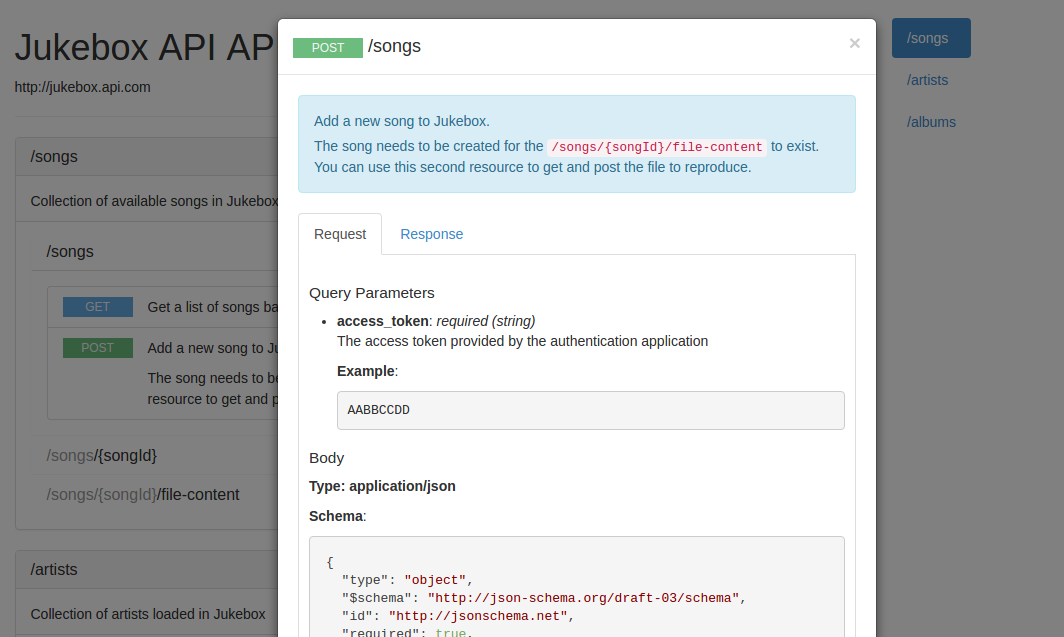The width and height of the screenshot is (1064, 637).
Task: Click the Query Parameters heading
Action: point(372,293)
